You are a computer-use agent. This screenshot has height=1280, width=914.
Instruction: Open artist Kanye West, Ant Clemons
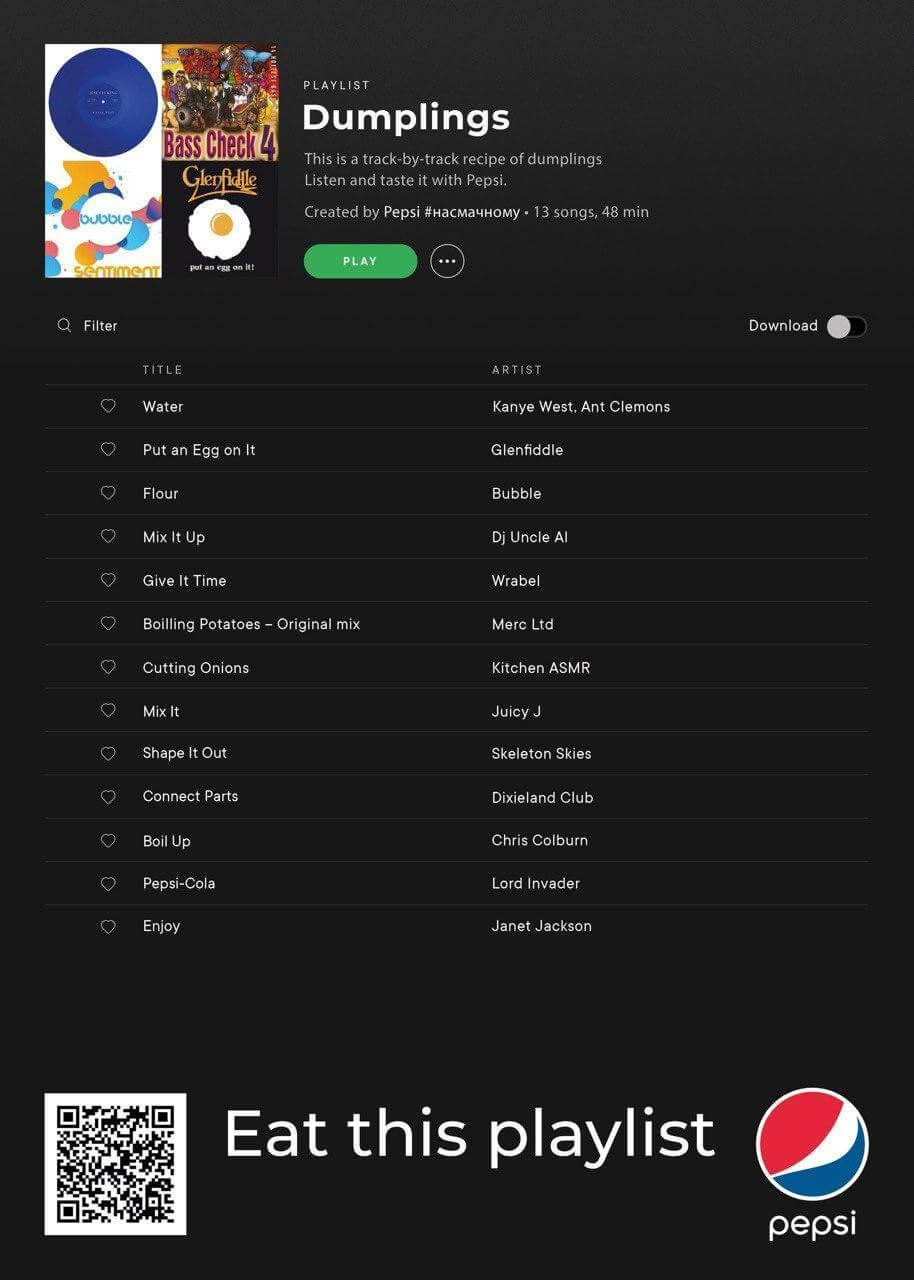point(581,407)
